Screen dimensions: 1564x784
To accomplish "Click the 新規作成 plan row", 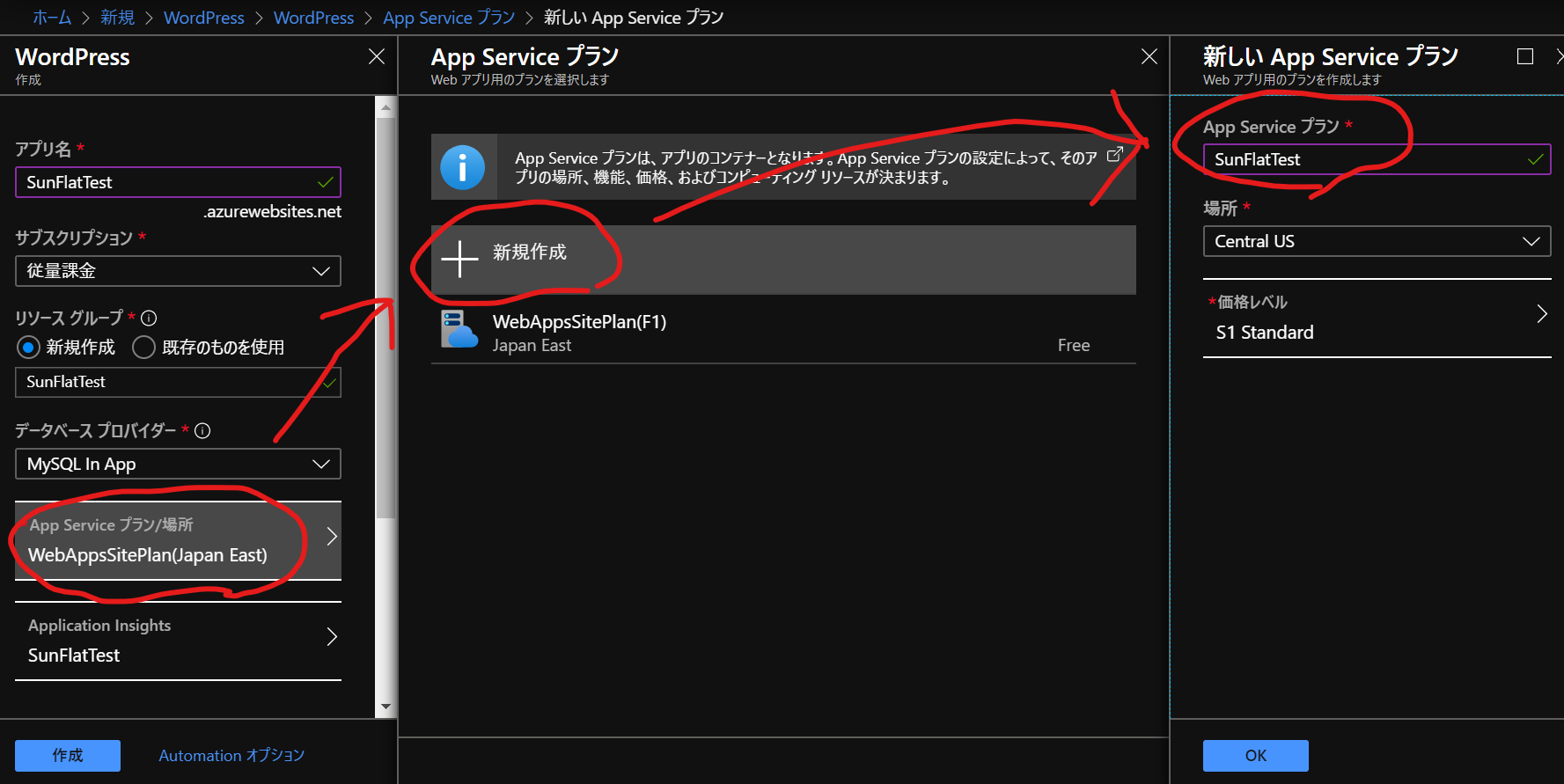I will tap(783, 260).
